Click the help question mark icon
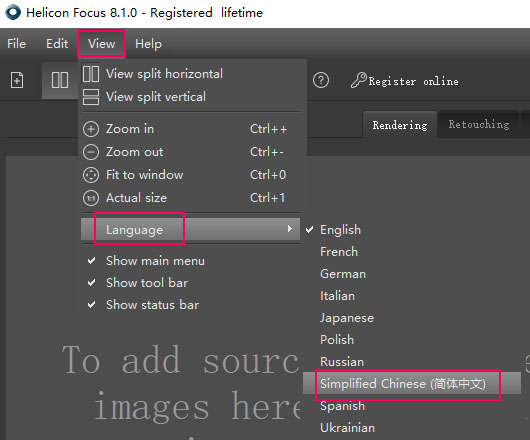530x440 pixels. click(321, 80)
